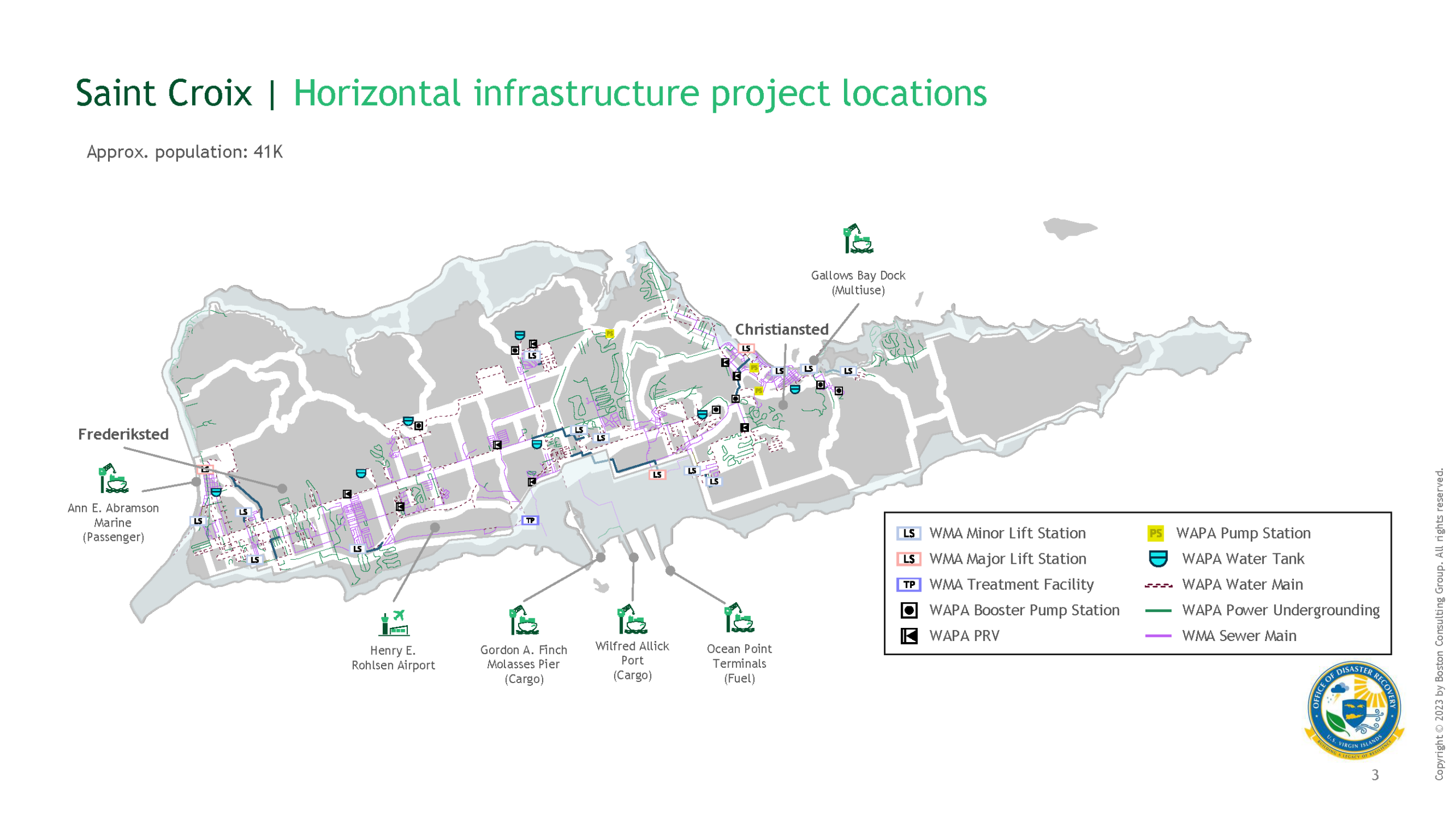This screenshot has height=819, width=1456.
Task: Click the WAPA PRV legend icon
Action: coord(909,636)
